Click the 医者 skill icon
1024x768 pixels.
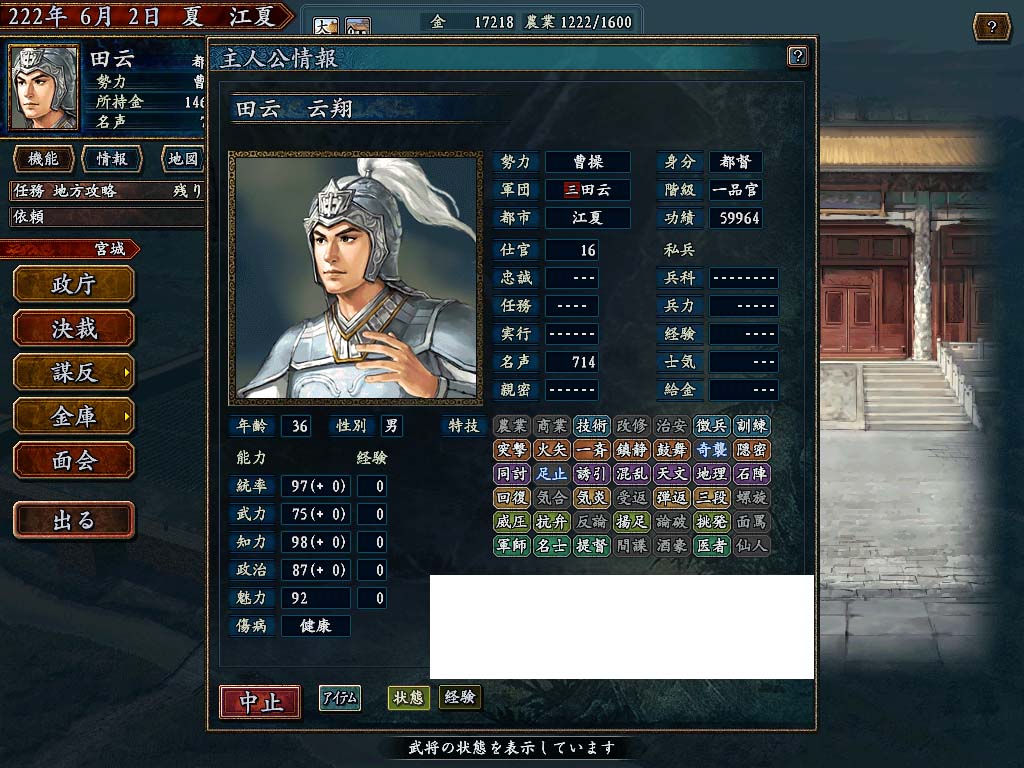coord(711,546)
